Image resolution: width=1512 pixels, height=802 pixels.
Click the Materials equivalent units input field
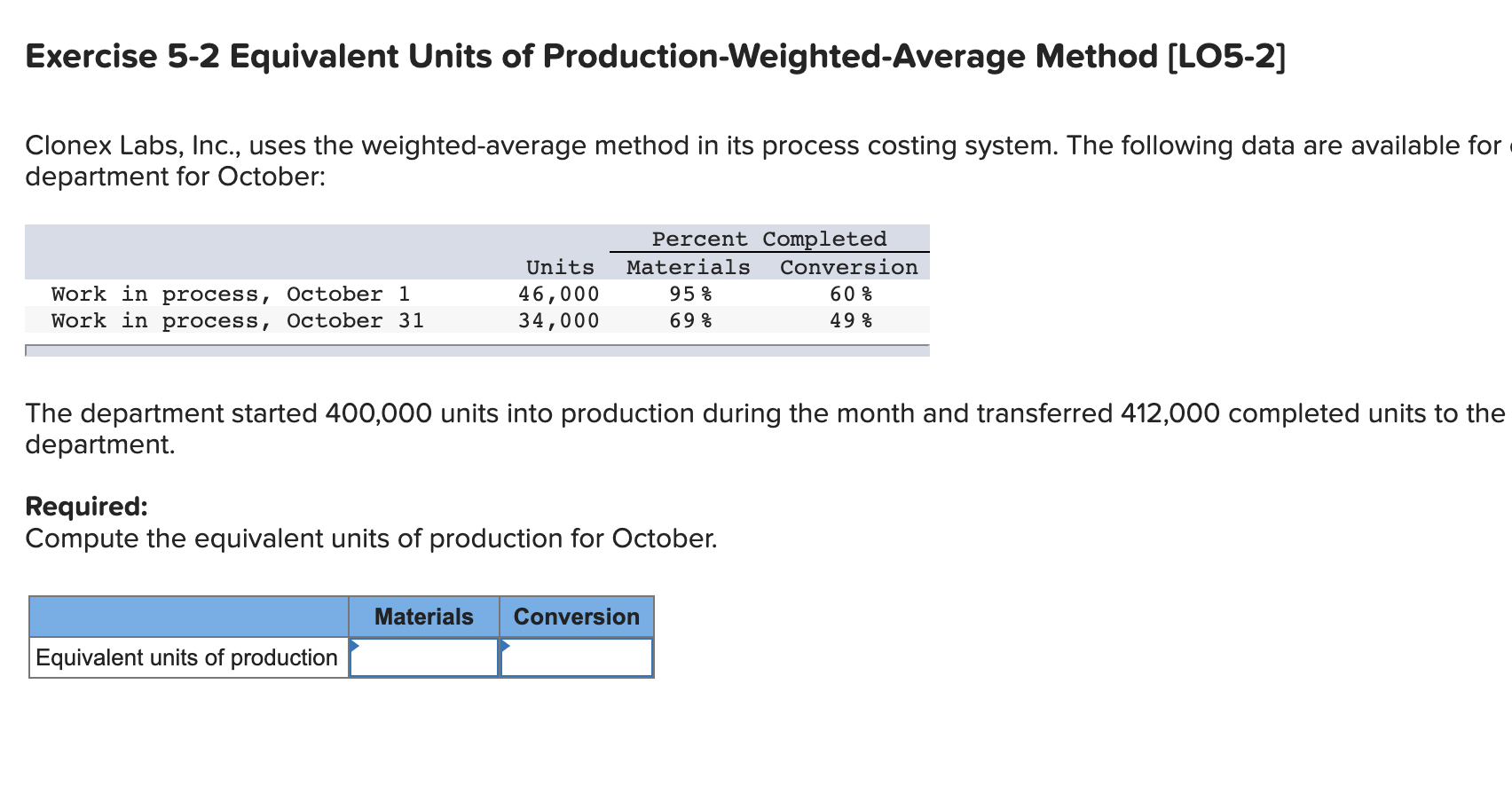point(424,657)
